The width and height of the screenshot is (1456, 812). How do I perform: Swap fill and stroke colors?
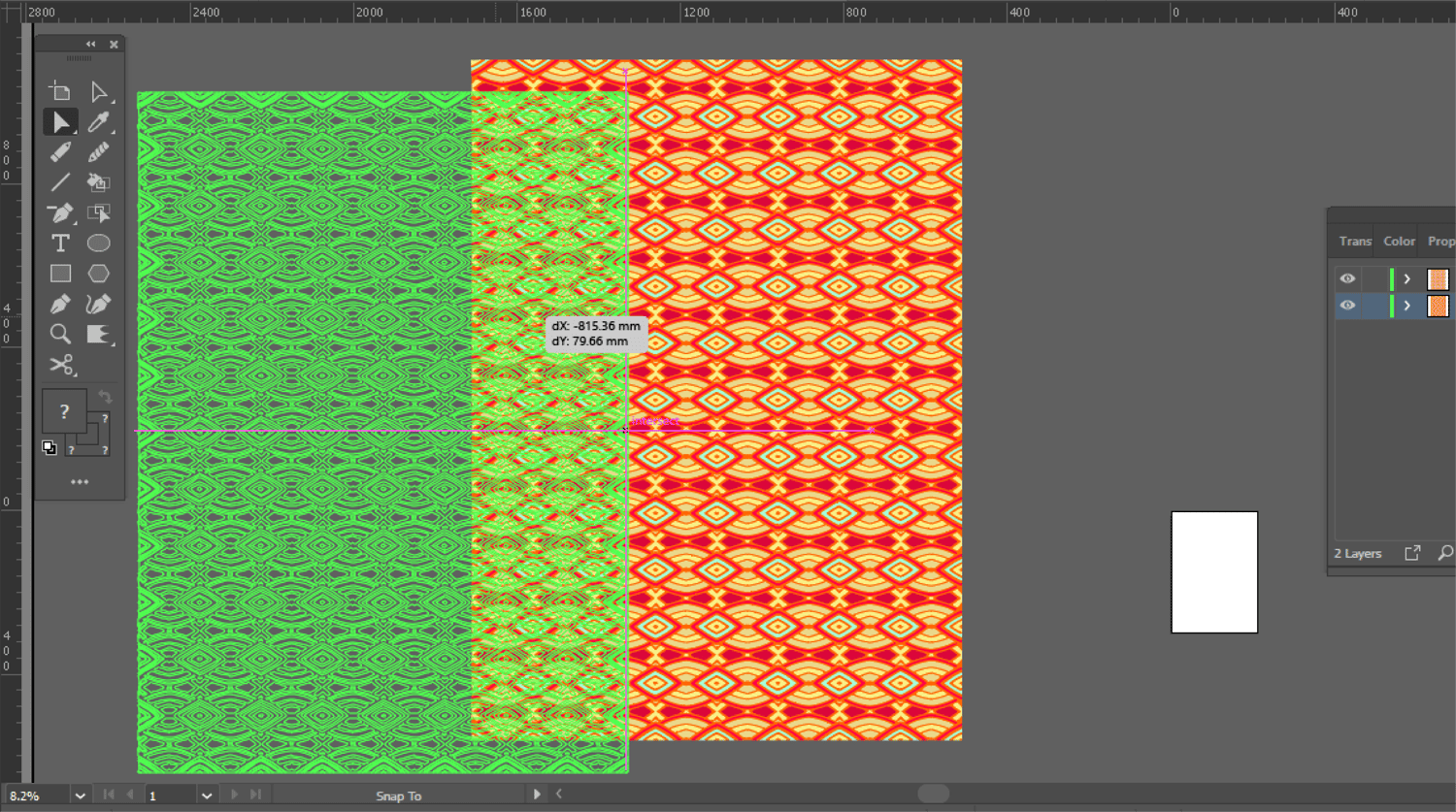click(105, 397)
